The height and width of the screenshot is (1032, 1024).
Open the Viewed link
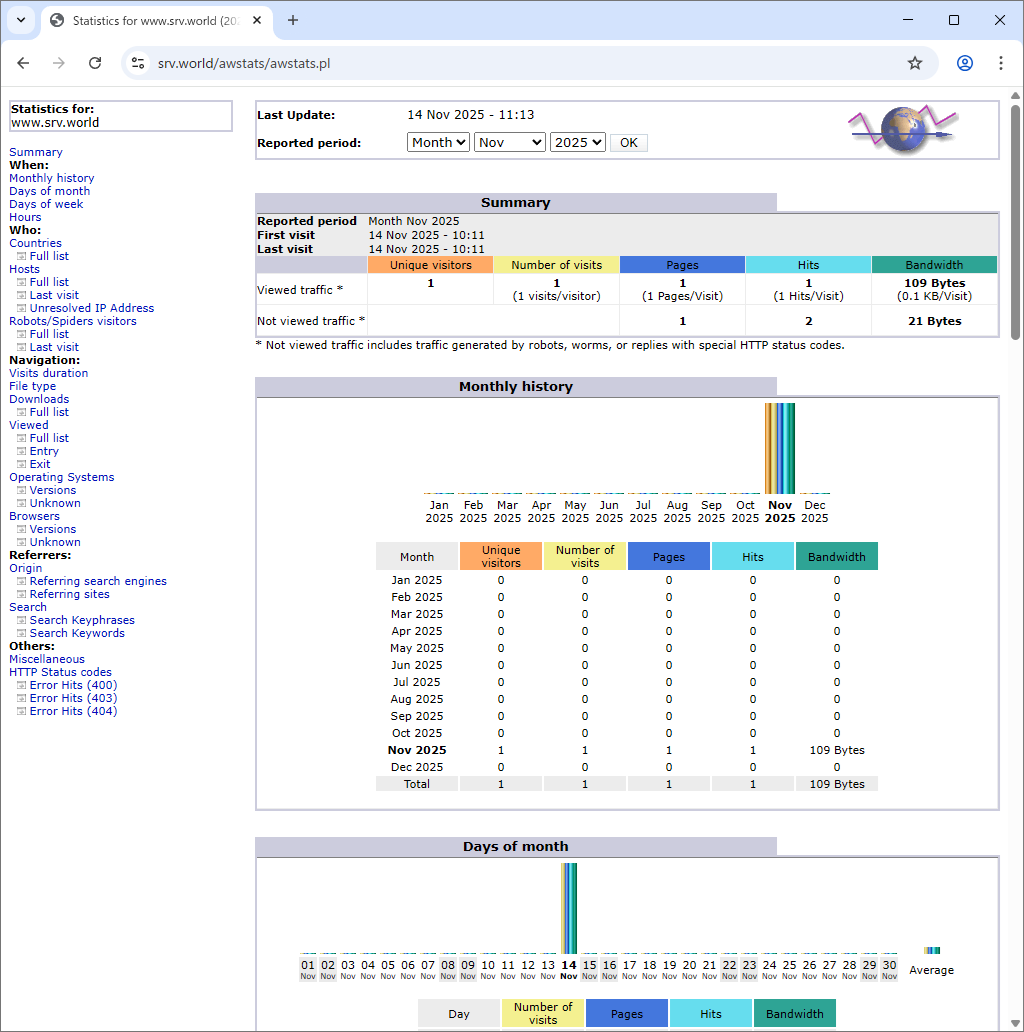pos(28,425)
